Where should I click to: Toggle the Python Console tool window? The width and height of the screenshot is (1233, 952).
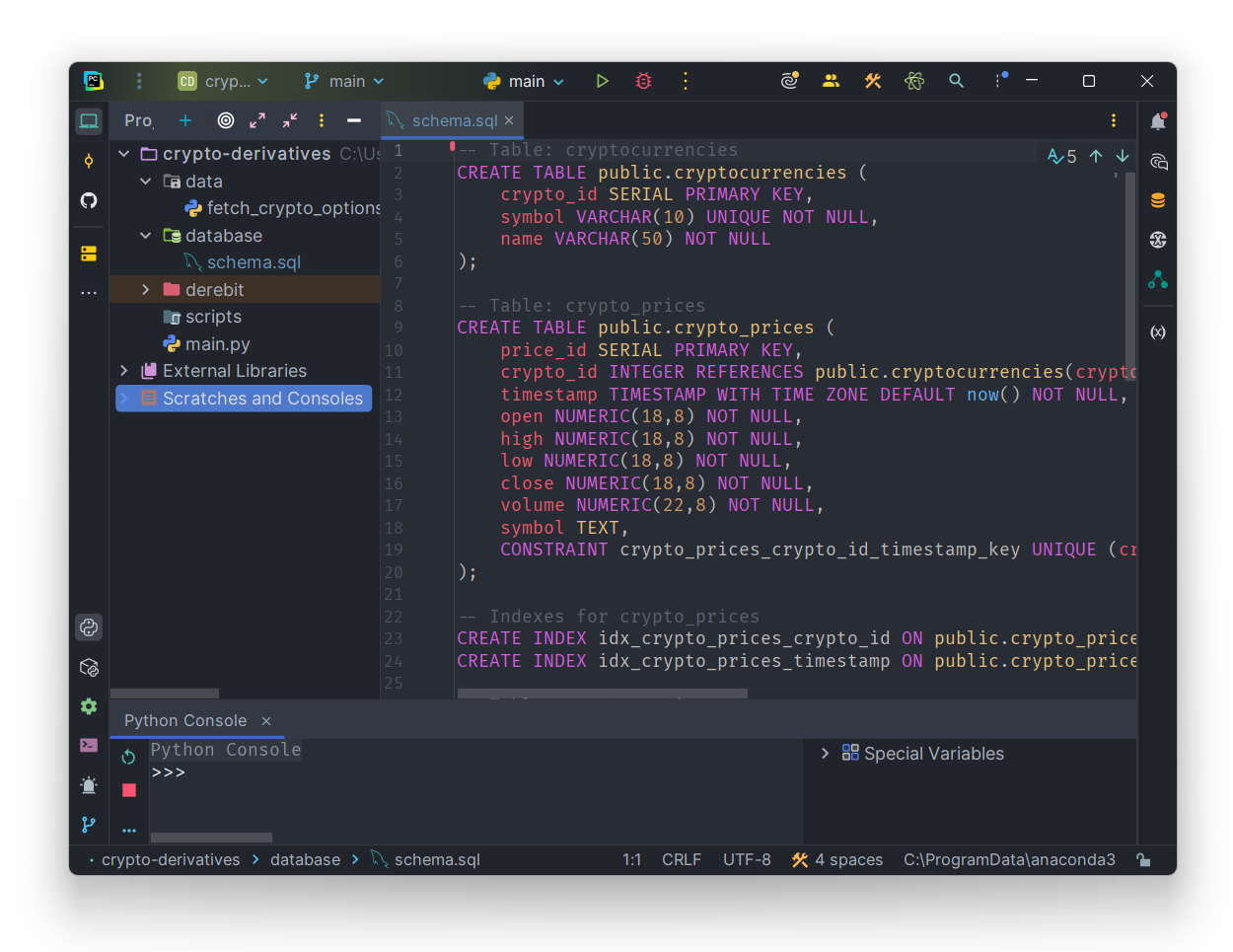tap(89, 627)
